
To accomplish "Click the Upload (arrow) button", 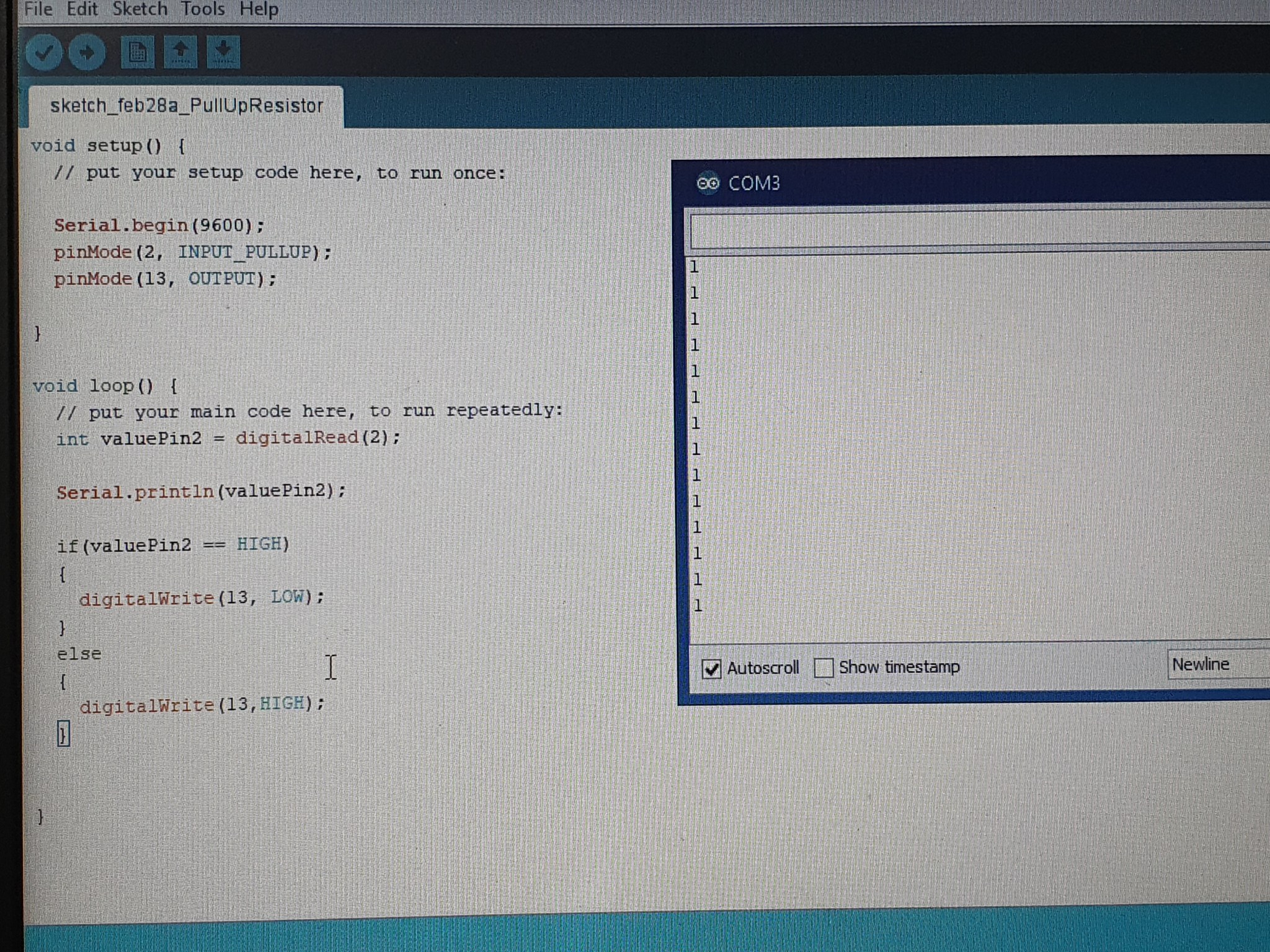I will [x=87, y=53].
